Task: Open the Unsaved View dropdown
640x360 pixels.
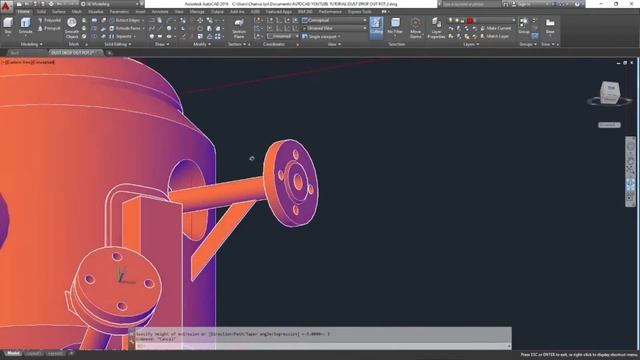Action: (334, 28)
